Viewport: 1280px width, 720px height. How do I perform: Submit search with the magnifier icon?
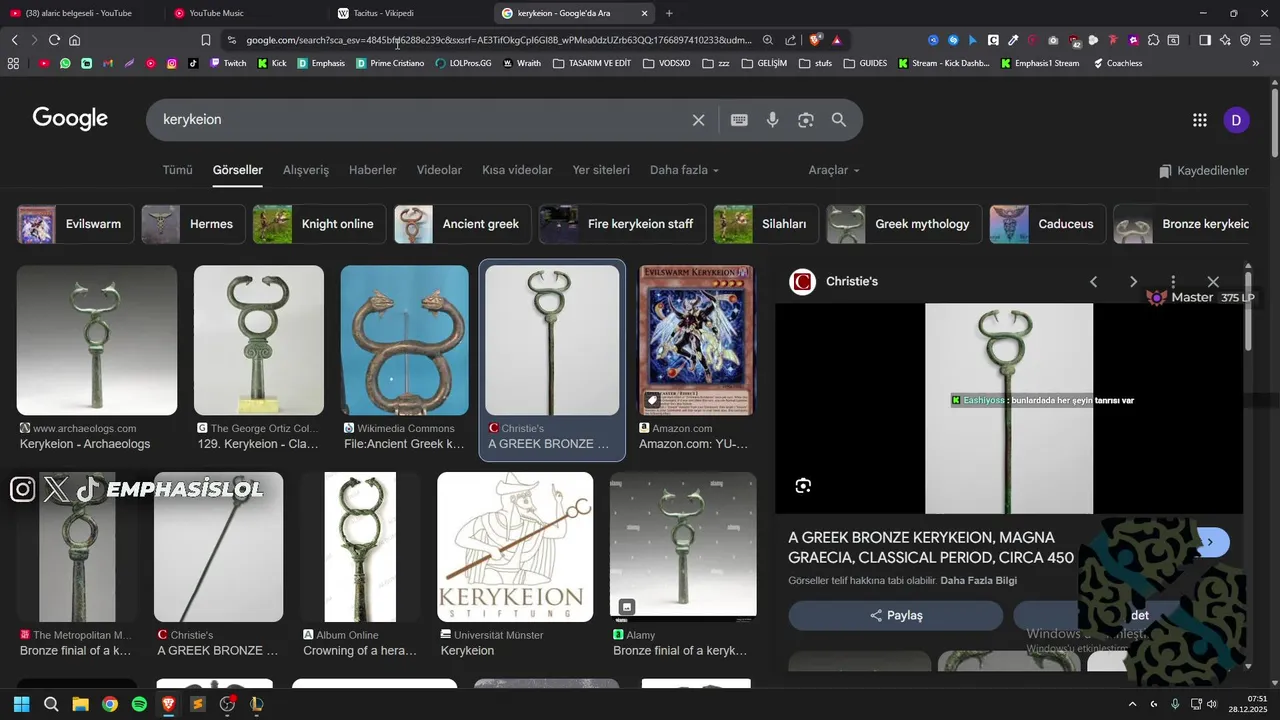click(x=839, y=120)
